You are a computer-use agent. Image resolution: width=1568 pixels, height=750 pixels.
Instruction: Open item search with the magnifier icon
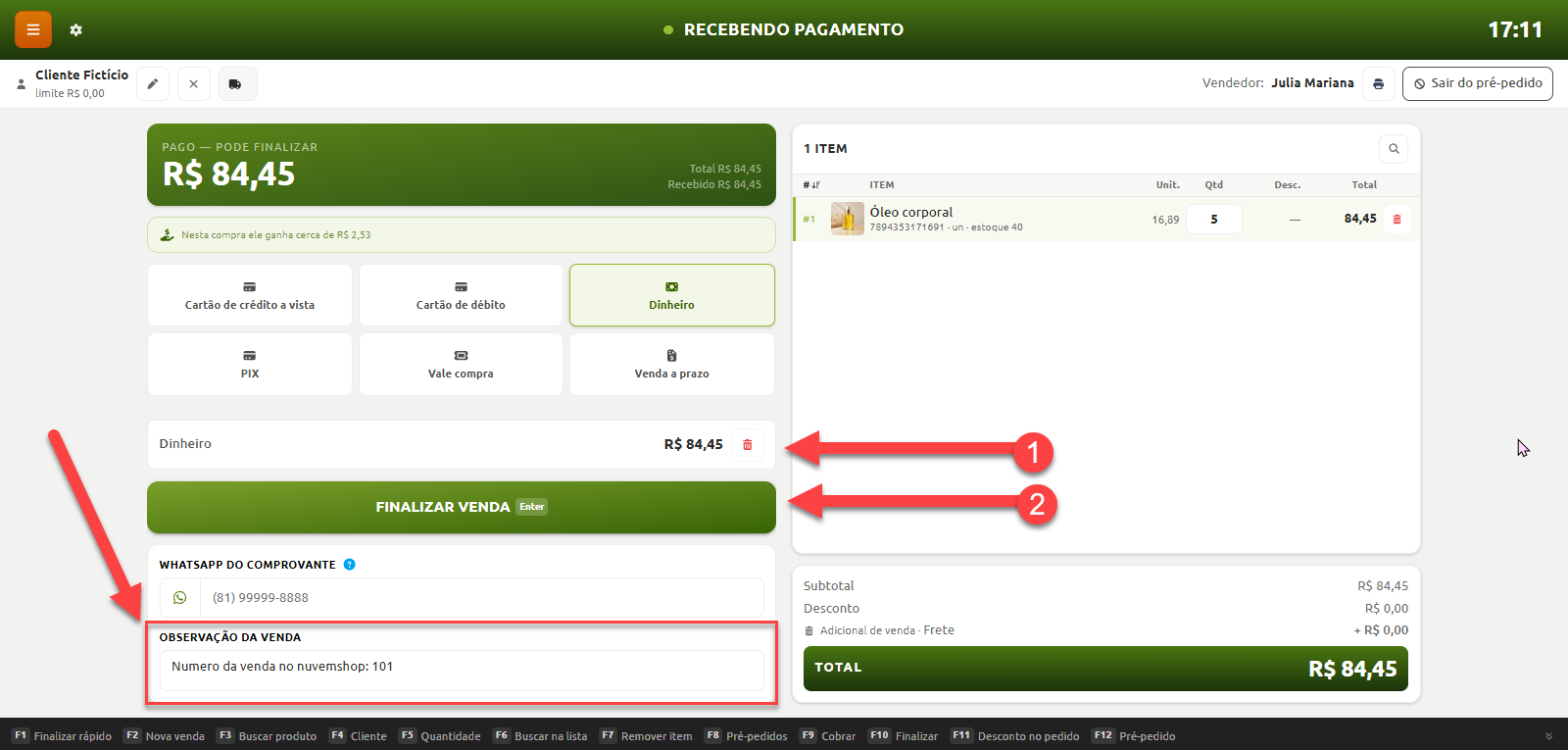1394,149
